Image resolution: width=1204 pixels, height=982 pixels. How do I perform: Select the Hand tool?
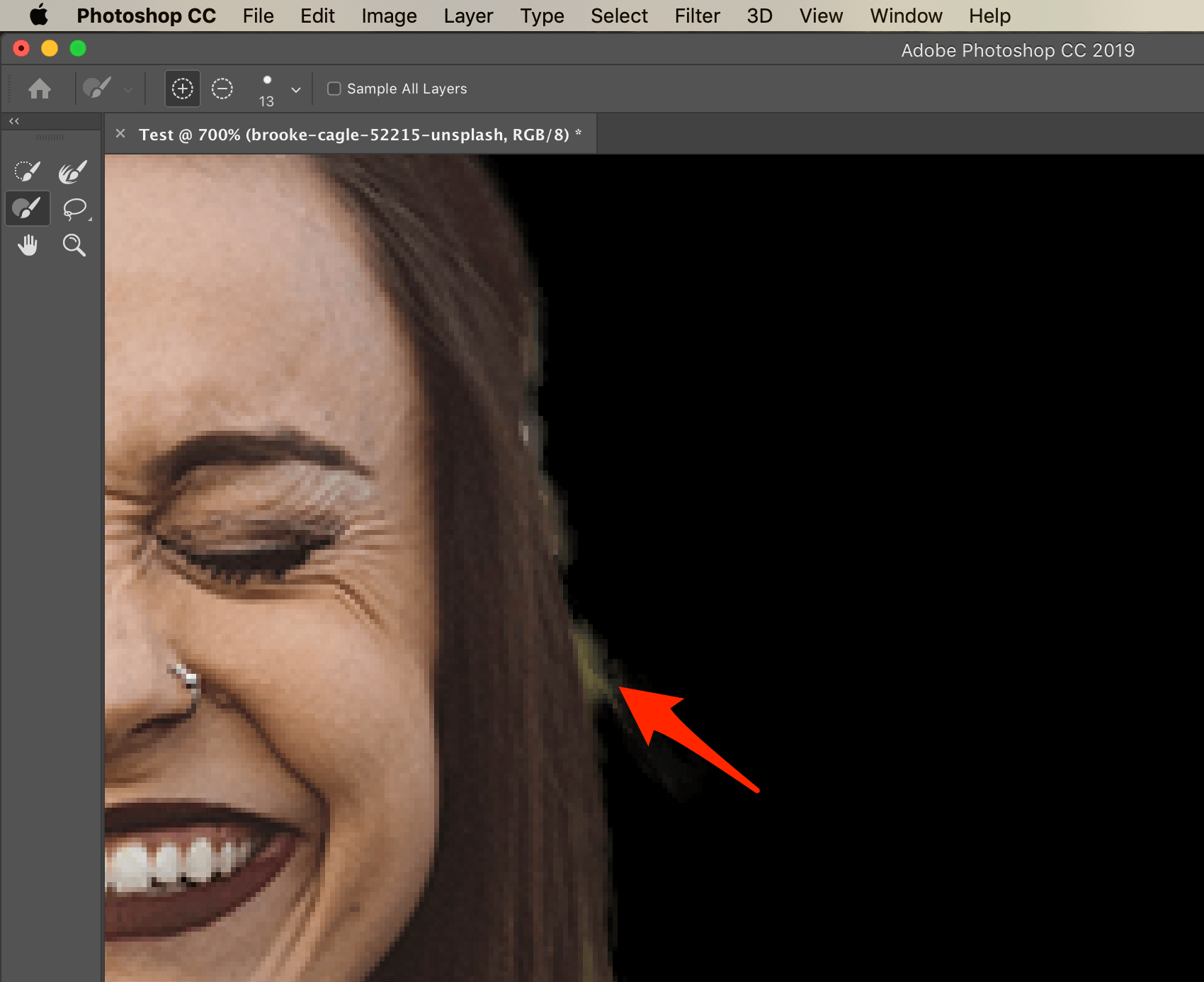[28, 244]
